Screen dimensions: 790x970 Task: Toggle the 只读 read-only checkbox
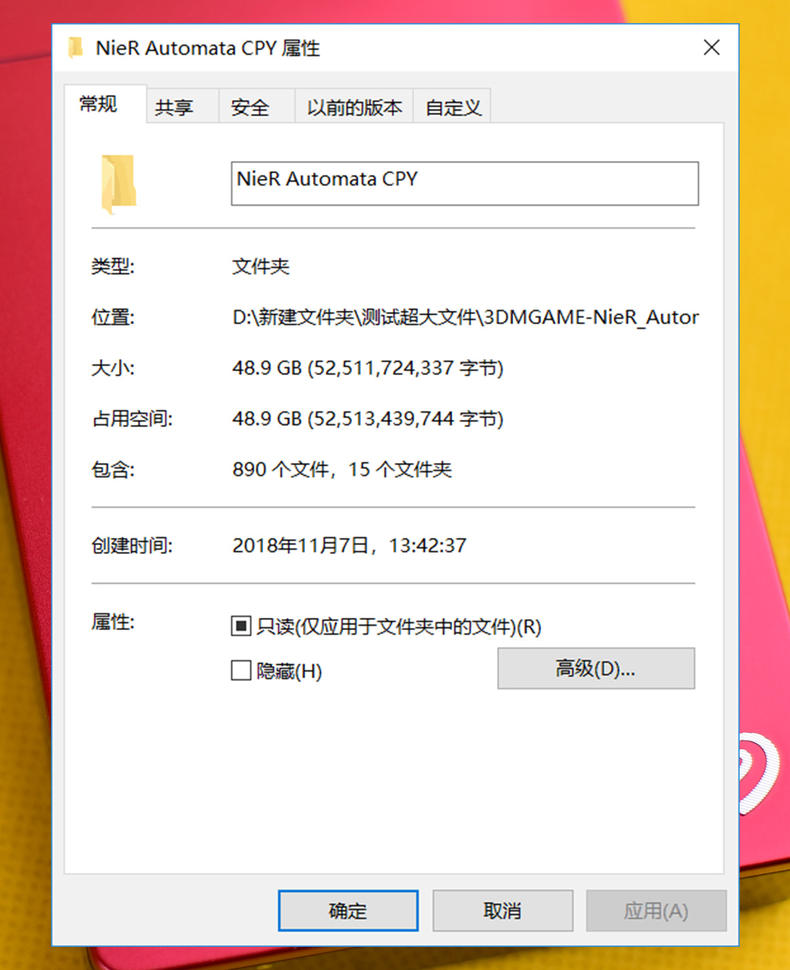click(x=241, y=626)
